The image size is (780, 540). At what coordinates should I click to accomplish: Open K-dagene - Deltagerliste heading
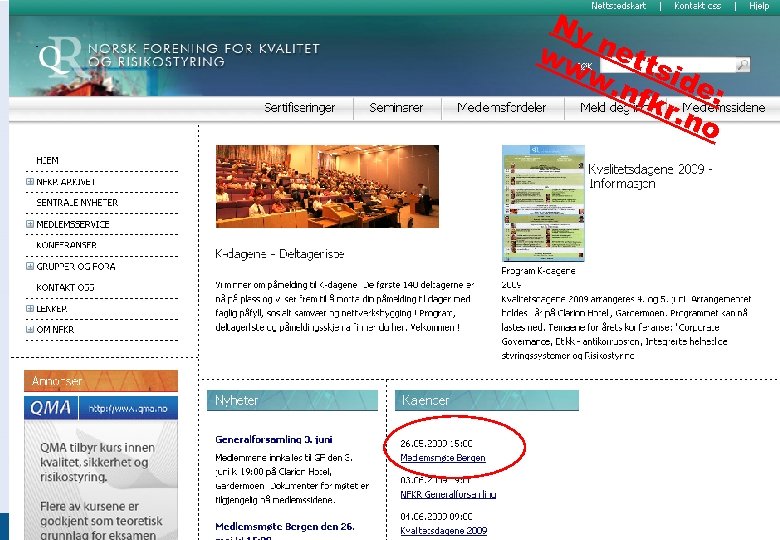(280, 254)
